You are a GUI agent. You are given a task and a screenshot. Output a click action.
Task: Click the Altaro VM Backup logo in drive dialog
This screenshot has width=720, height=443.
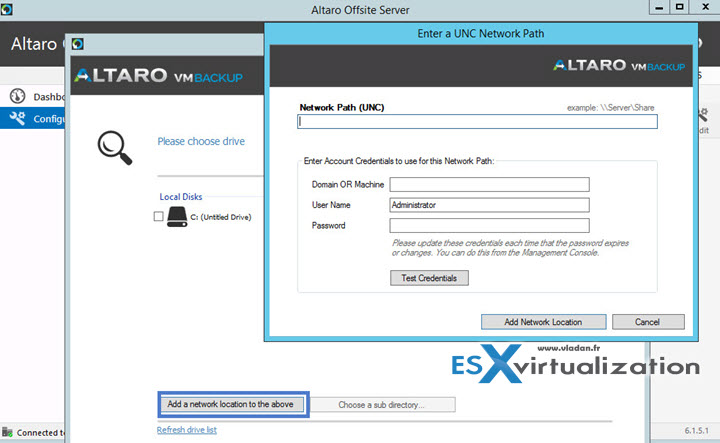point(158,76)
